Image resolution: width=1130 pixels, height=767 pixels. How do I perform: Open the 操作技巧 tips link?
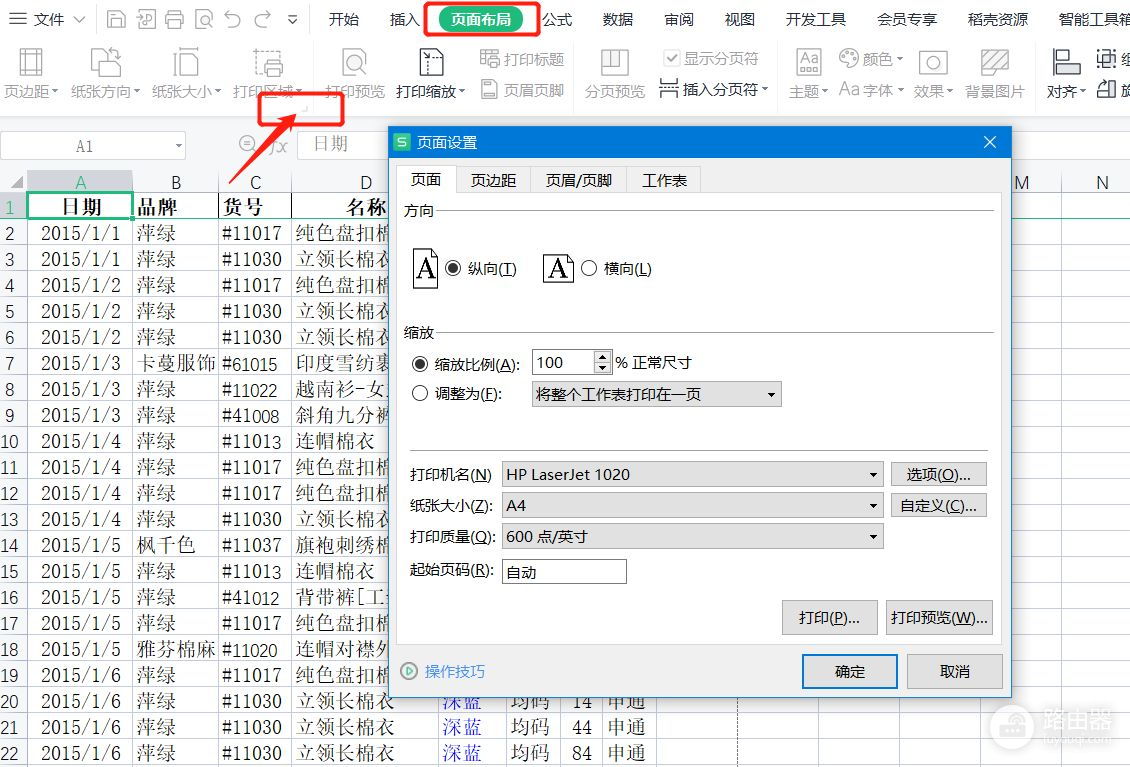click(x=454, y=671)
